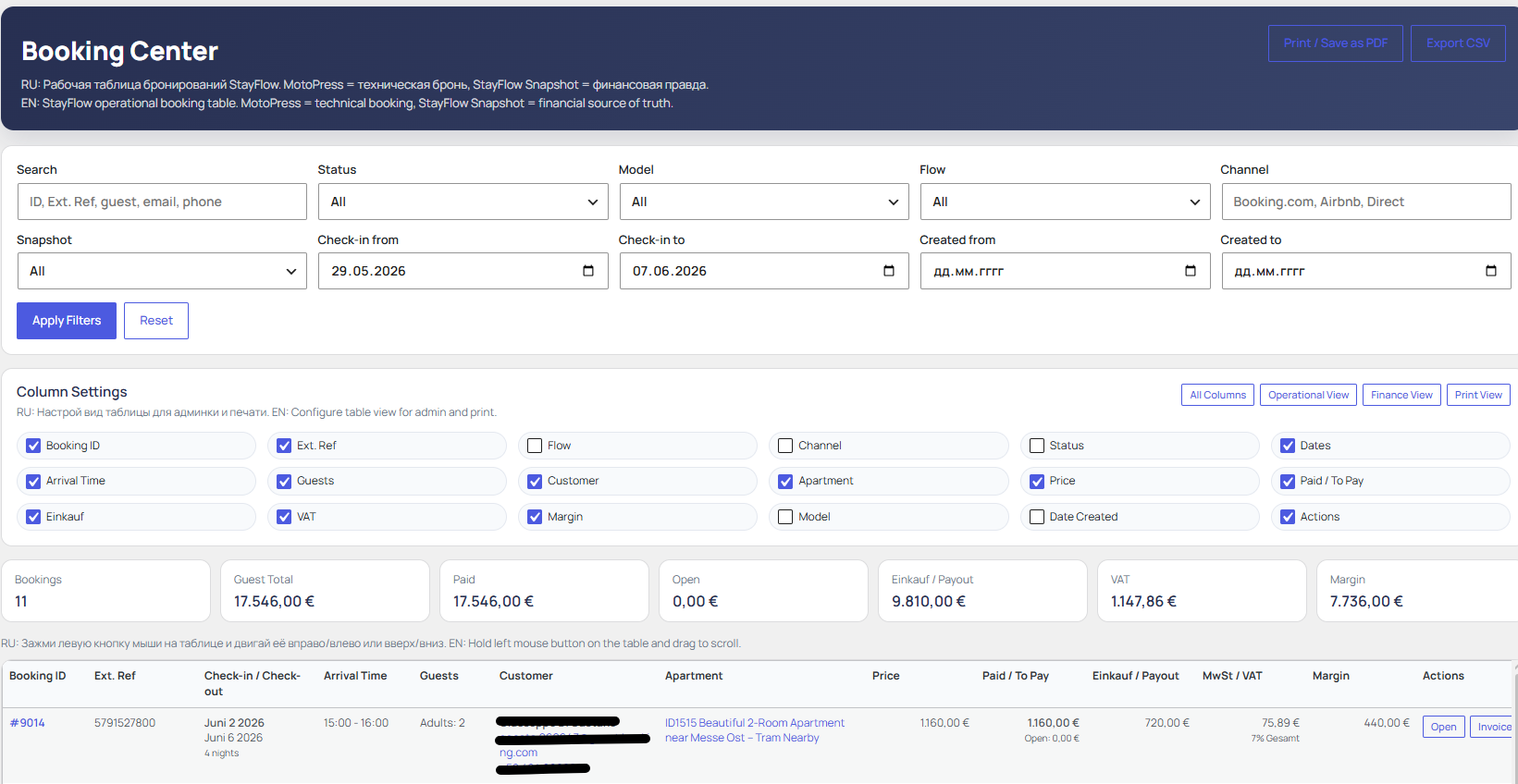Switch to Print View preset
The width and height of the screenshot is (1518, 784).
point(1478,395)
